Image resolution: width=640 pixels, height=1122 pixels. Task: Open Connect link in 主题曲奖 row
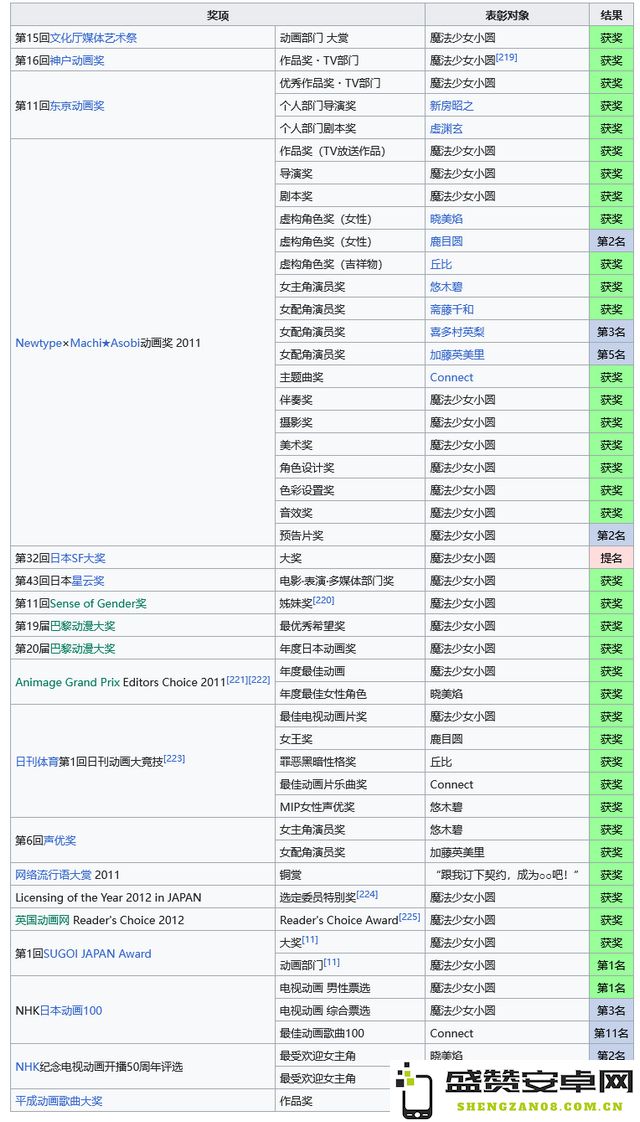click(452, 377)
